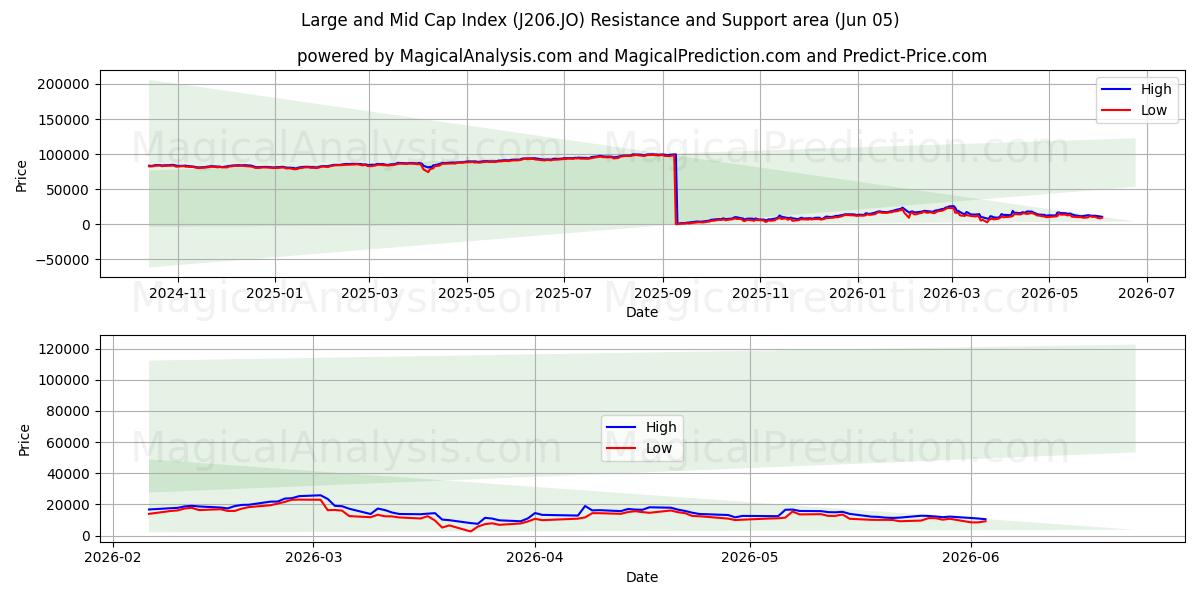This screenshot has width=1200, height=600.
Task: Click the red line sample beside 'Low' in the bottom legend
Action: pos(623,449)
